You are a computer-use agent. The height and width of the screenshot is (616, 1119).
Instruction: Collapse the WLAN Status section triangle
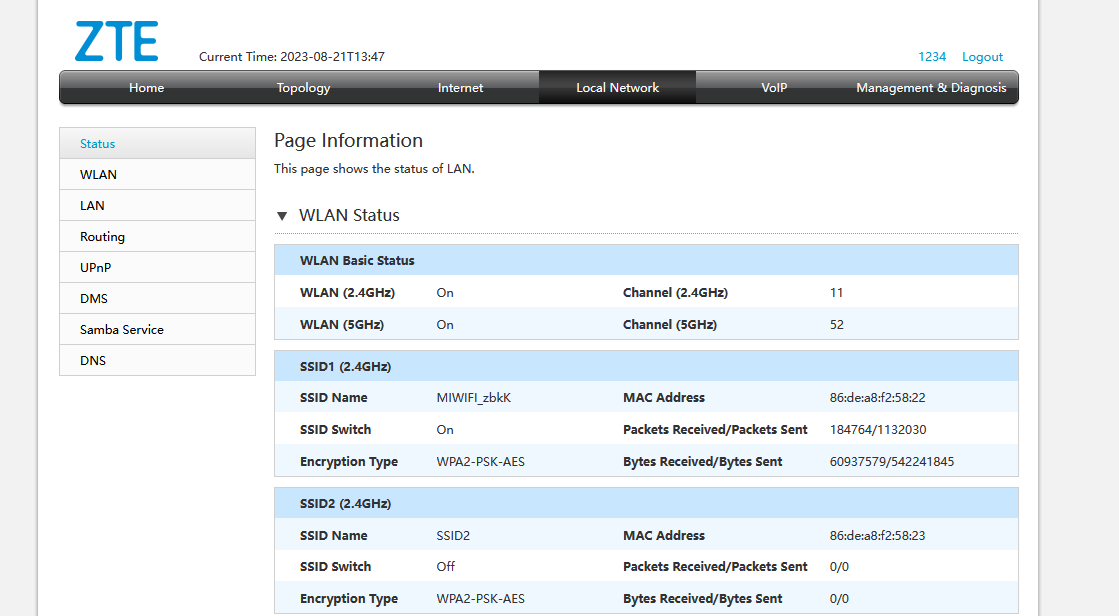[282, 216]
